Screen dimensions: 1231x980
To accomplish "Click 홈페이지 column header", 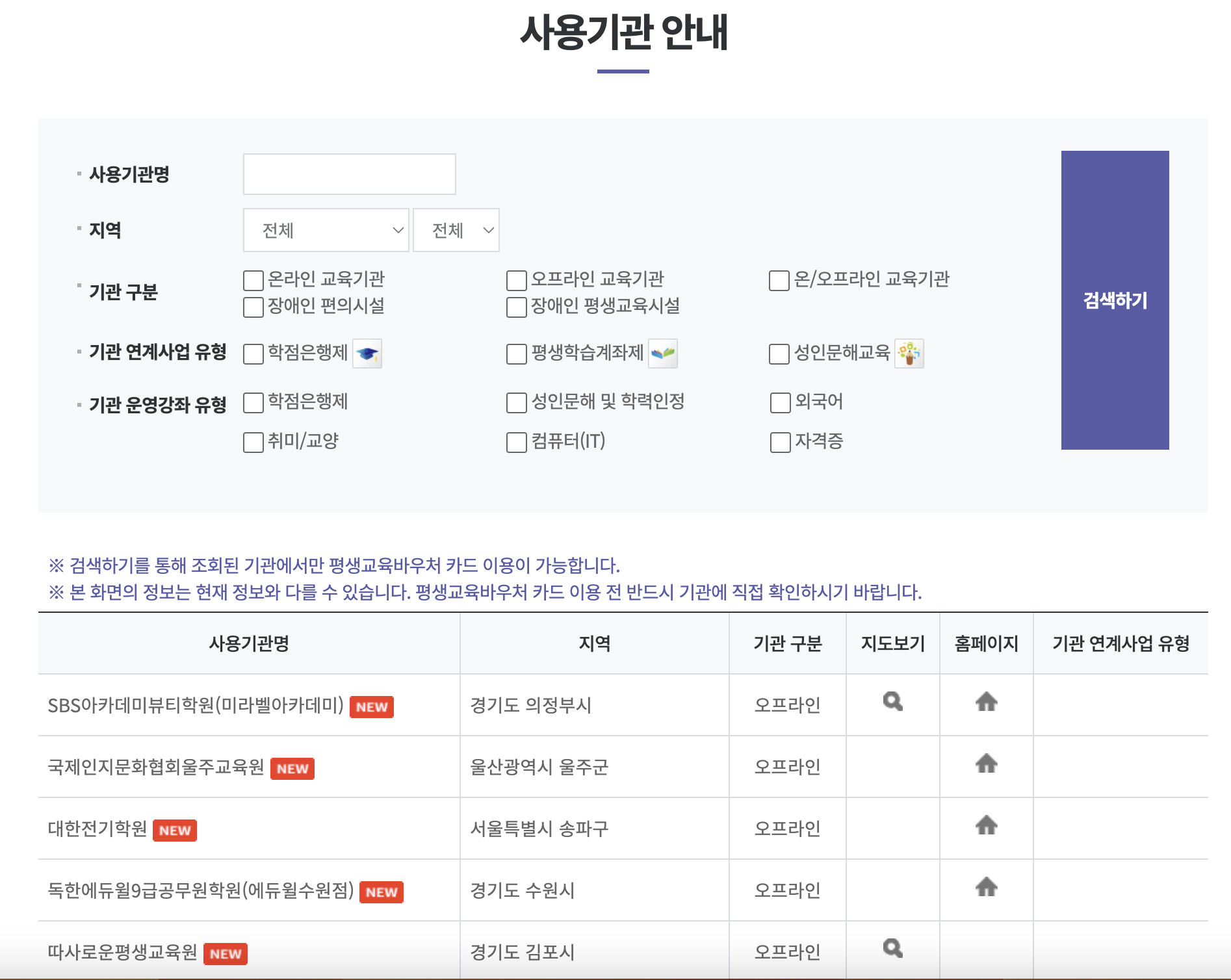I will coord(987,643).
